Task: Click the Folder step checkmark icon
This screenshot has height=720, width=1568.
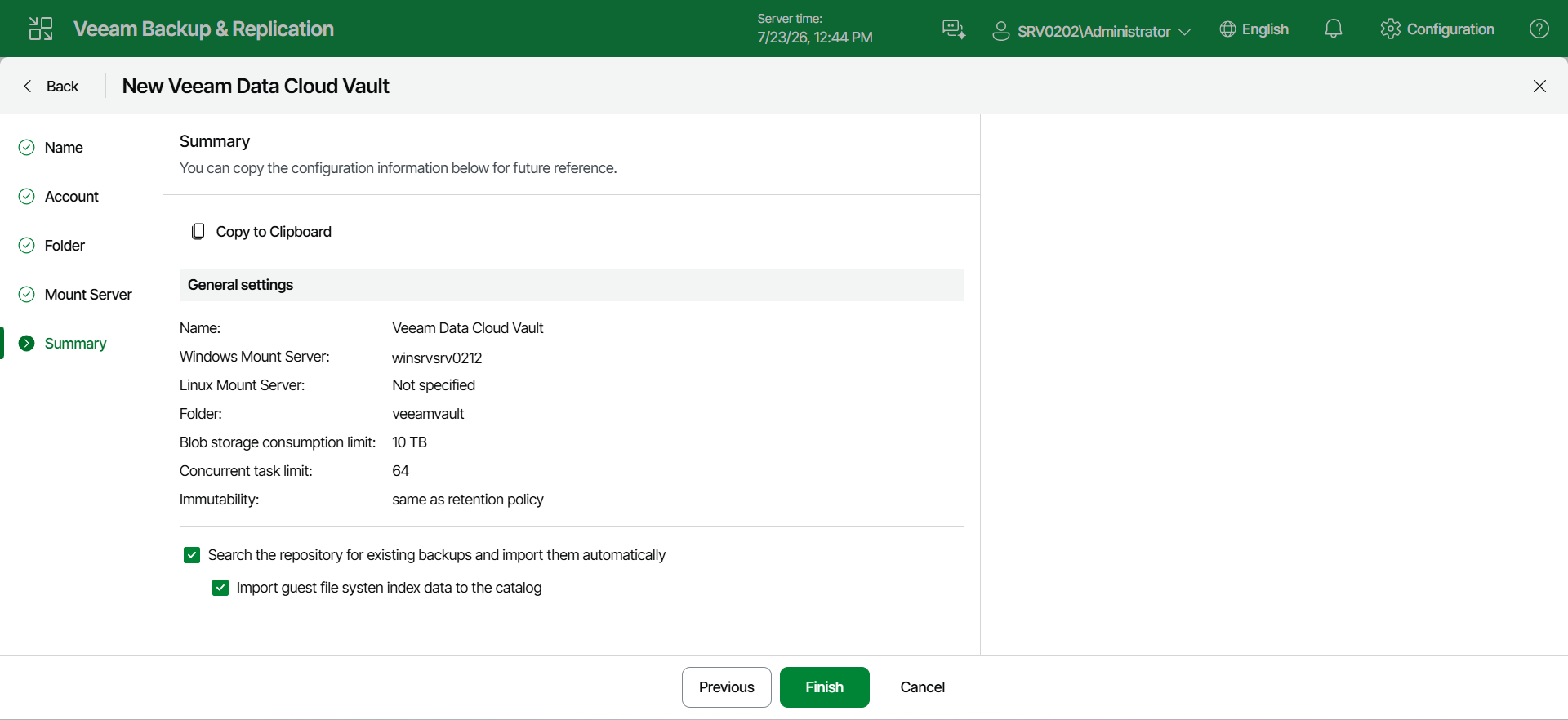Action: coord(27,245)
